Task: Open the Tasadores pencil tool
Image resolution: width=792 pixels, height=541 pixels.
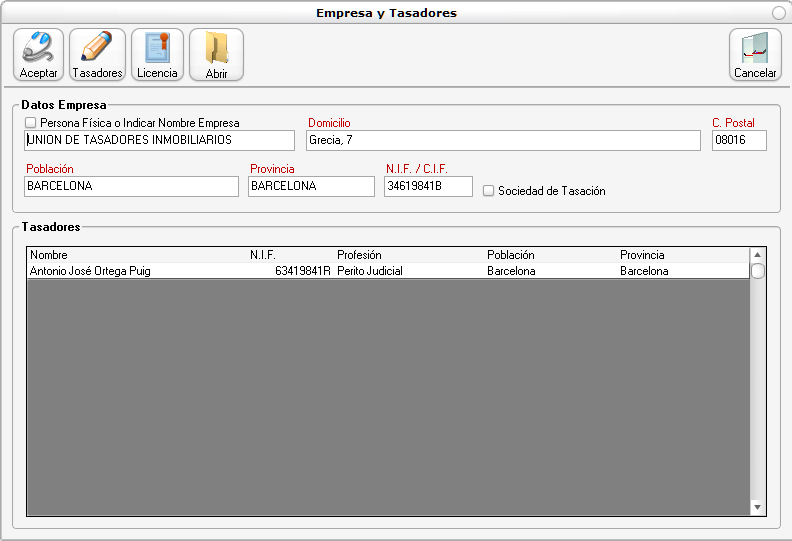Action: (x=97, y=54)
